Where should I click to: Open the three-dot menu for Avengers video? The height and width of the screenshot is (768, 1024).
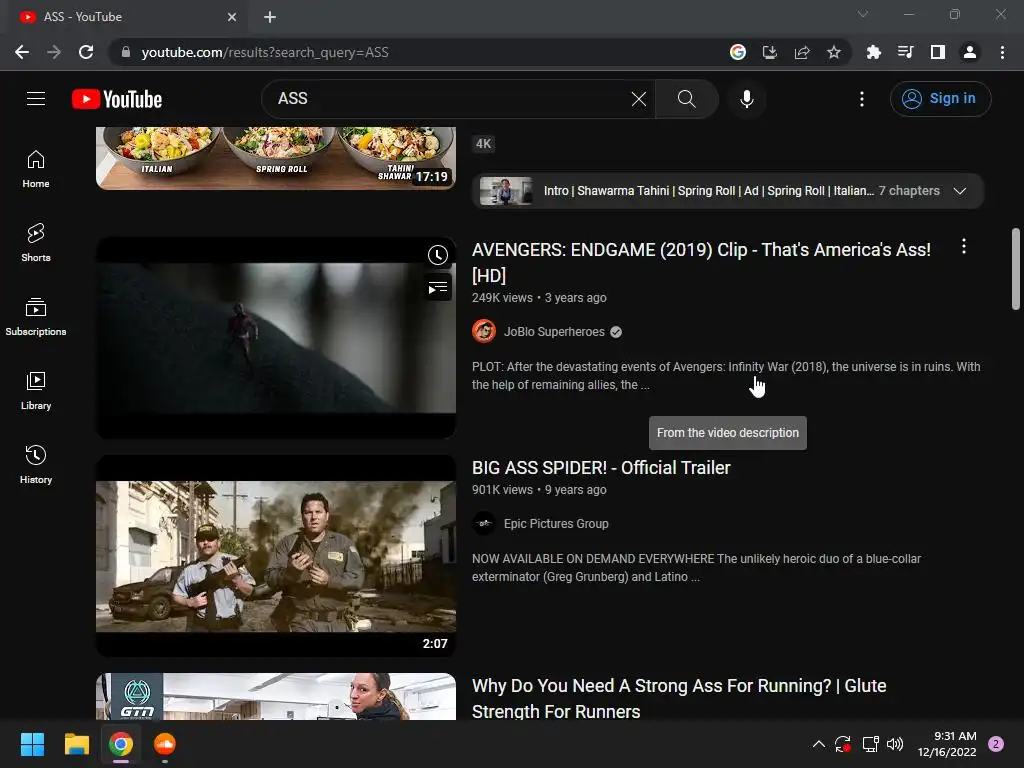tap(964, 246)
